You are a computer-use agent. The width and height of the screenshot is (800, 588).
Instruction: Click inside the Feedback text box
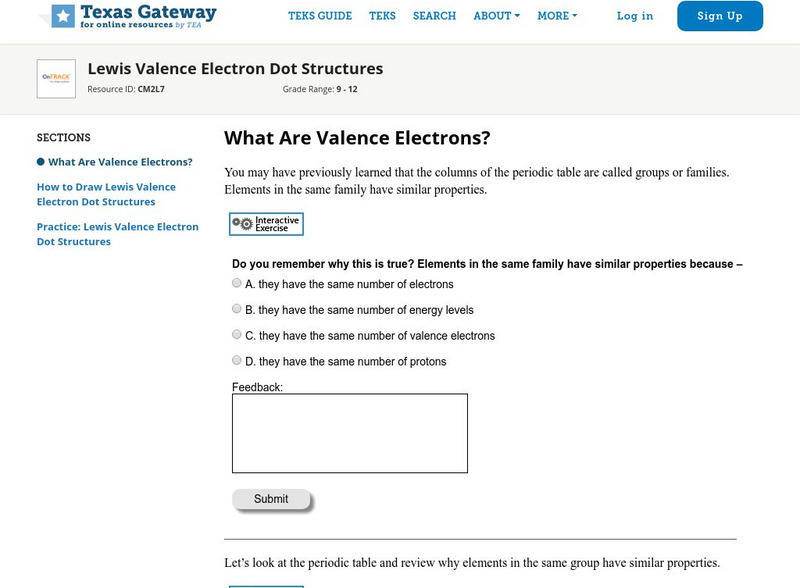[x=350, y=433]
